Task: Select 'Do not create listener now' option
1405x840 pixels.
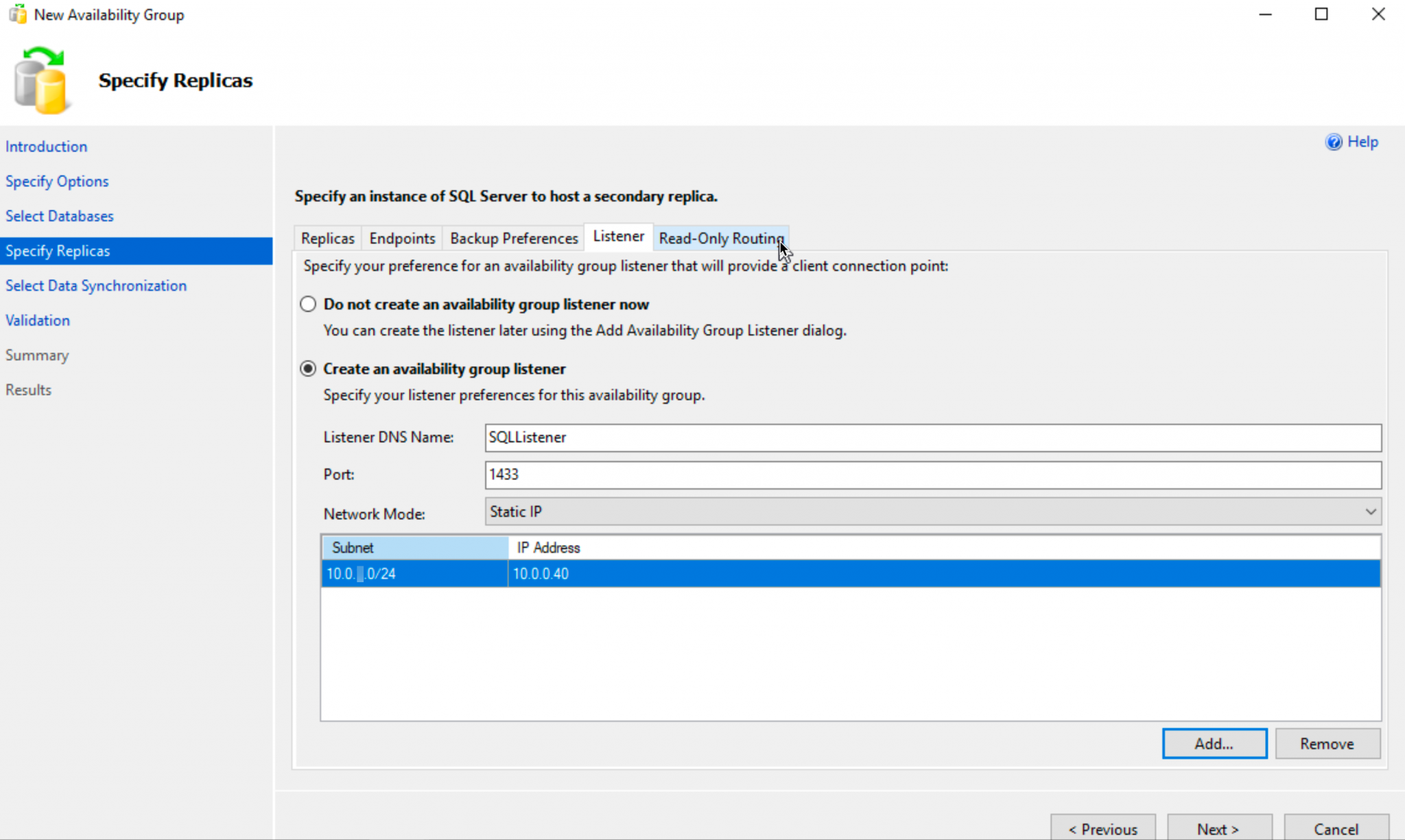Action: (x=308, y=304)
